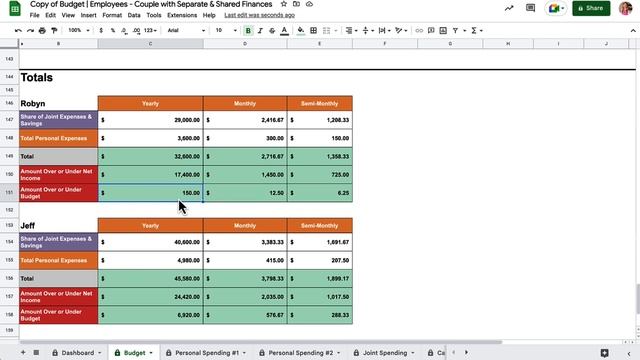Image resolution: width=640 pixels, height=360 pixels.
Task: Open the Arial font dropdown
Action: pyautogui.click(x=186, y=31)
